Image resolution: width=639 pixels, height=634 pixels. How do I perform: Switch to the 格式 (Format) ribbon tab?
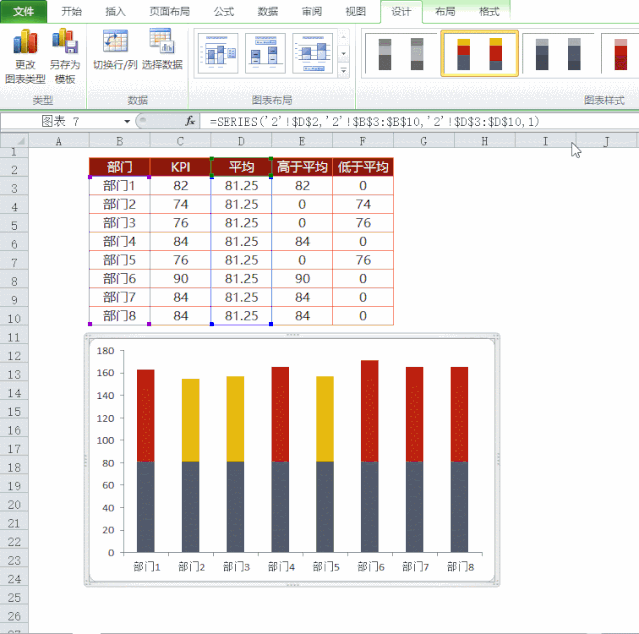click(489, 12)
